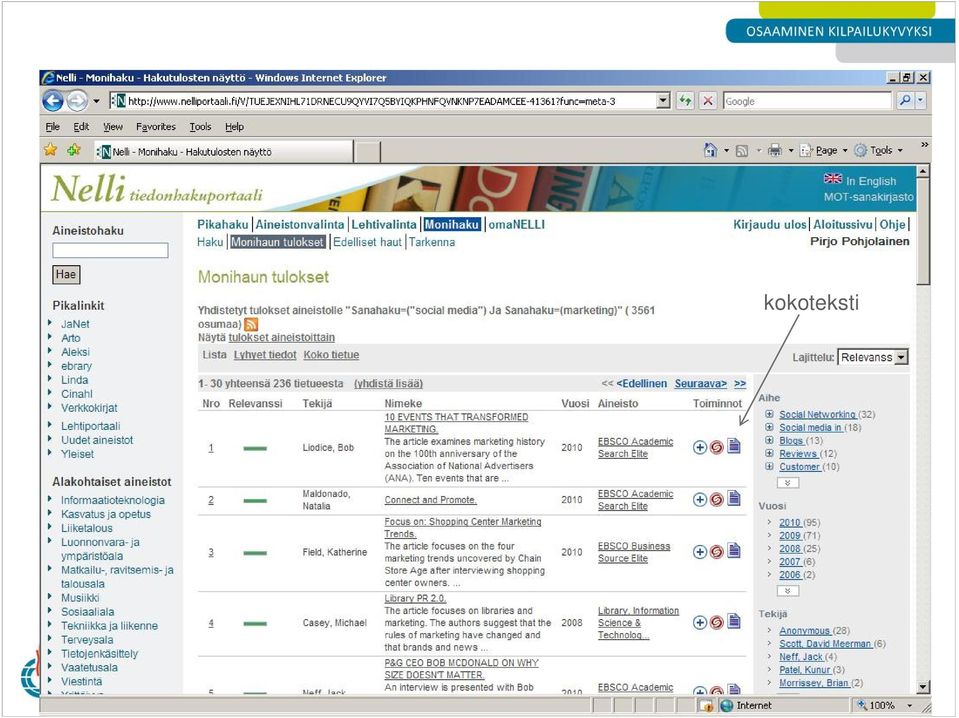This screenshot has height=718, width=959.
Task: Click red SFX icon for Field, Katherine row
Action: tap(716, 552)
